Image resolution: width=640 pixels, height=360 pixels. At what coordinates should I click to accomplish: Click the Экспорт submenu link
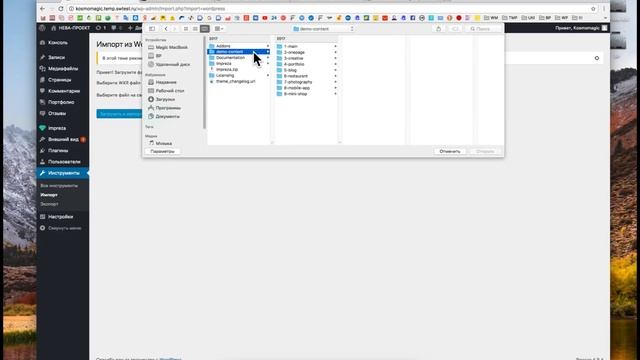tap(49, 204)
